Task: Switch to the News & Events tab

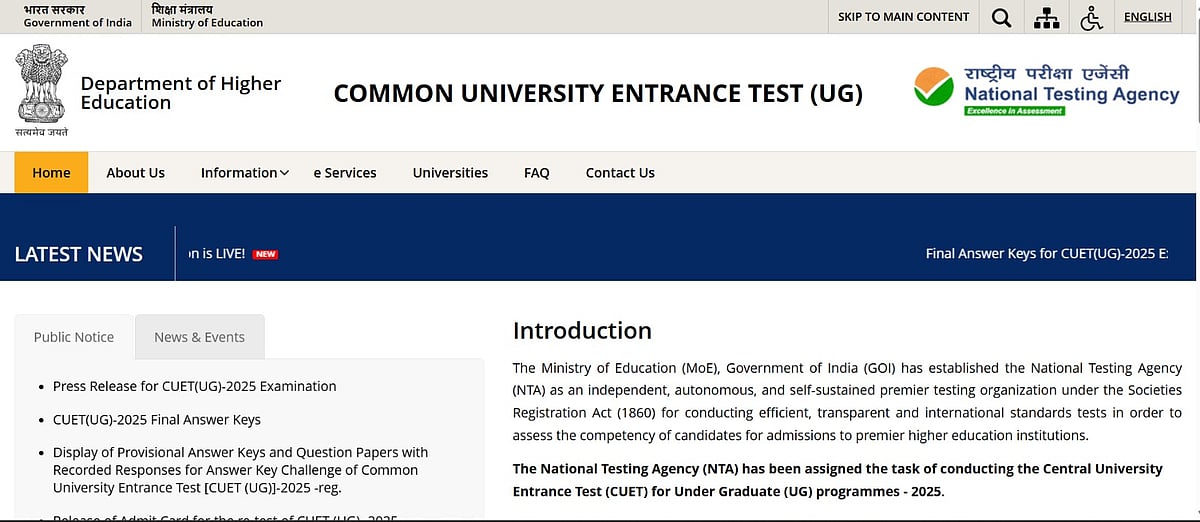Action: click(x=199, y=337)
